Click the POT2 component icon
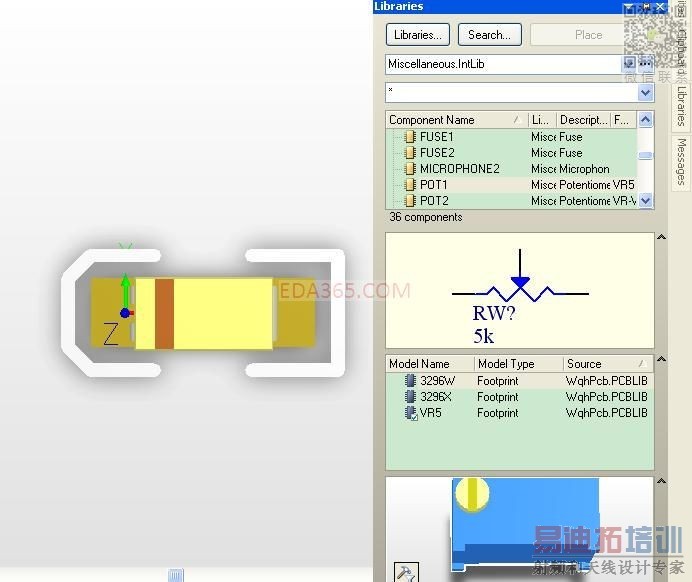Screen dimensions: 692x582 click(410, 201)
